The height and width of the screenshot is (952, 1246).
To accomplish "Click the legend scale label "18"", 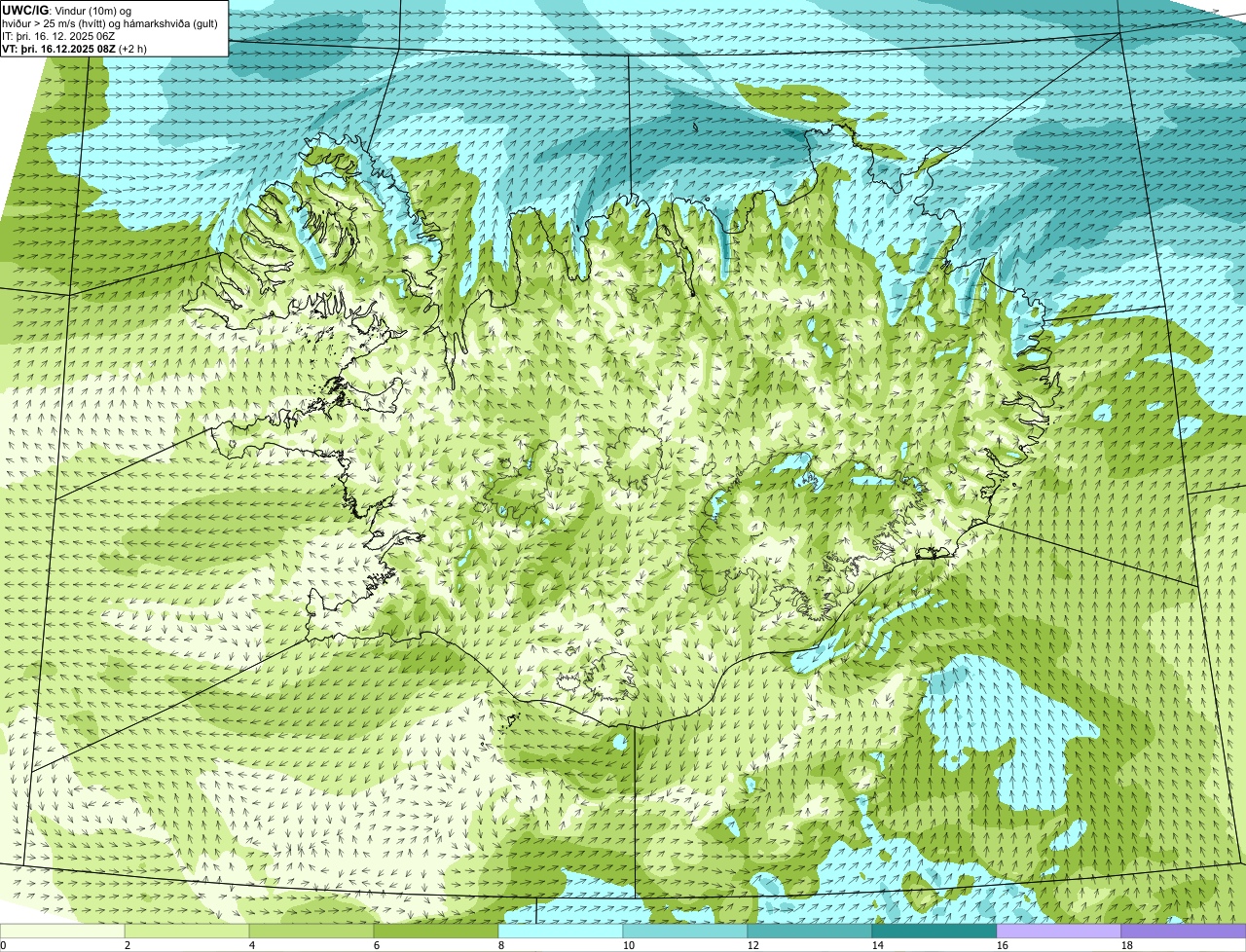I will (1127, 945).
